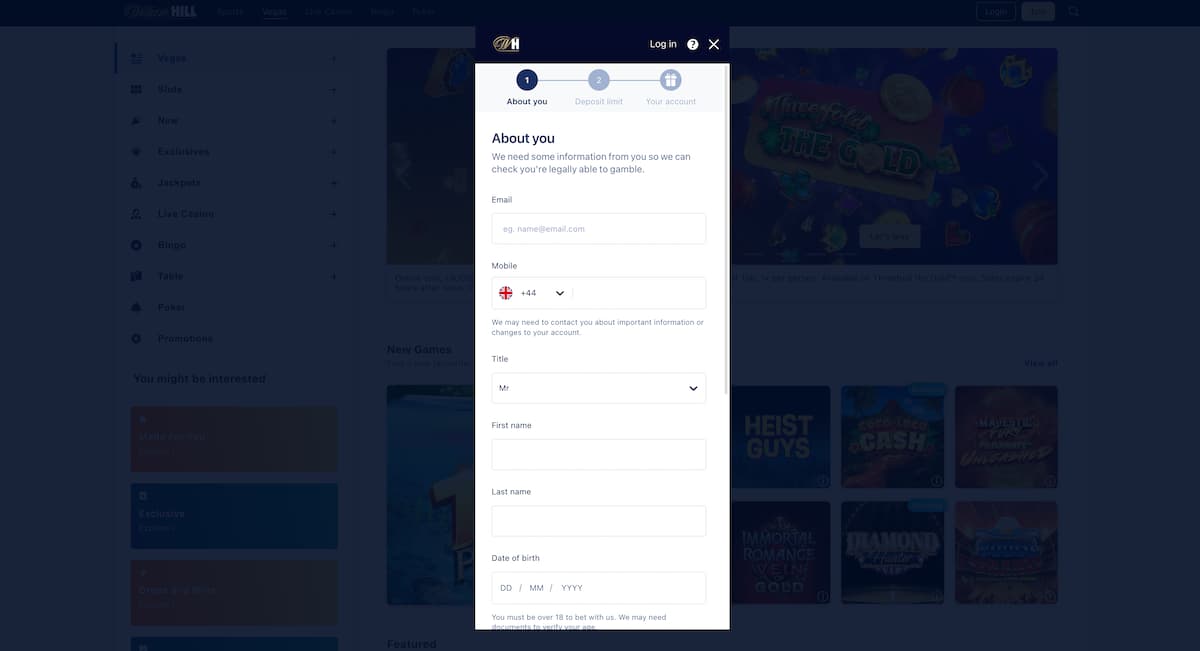Click the next arrow on the banner carousel
Screen dimensions: 1200x651
pos(1041,176)
